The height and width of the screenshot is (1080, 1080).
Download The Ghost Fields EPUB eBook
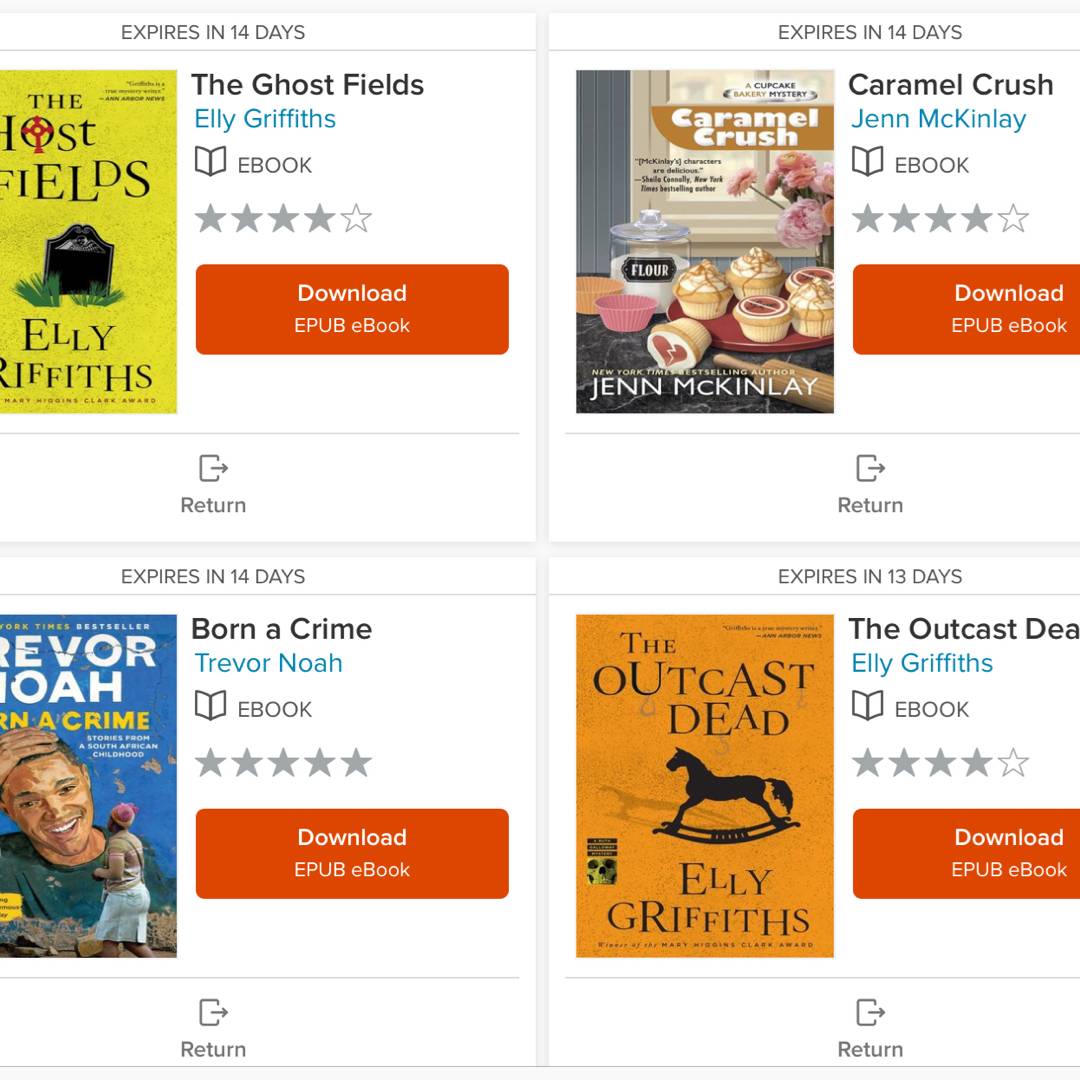pos(352,309)
